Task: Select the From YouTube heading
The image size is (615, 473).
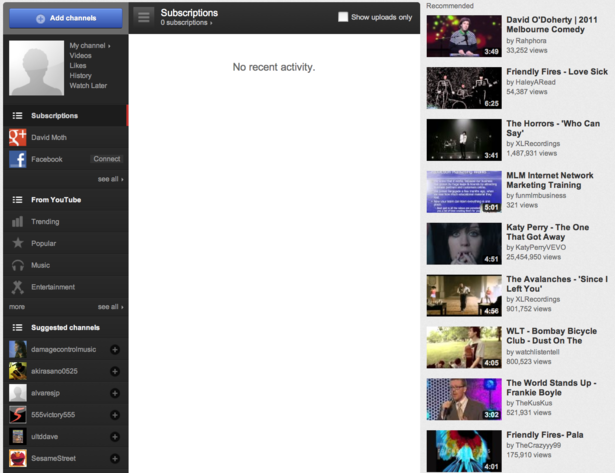Action: coord(56,200)
